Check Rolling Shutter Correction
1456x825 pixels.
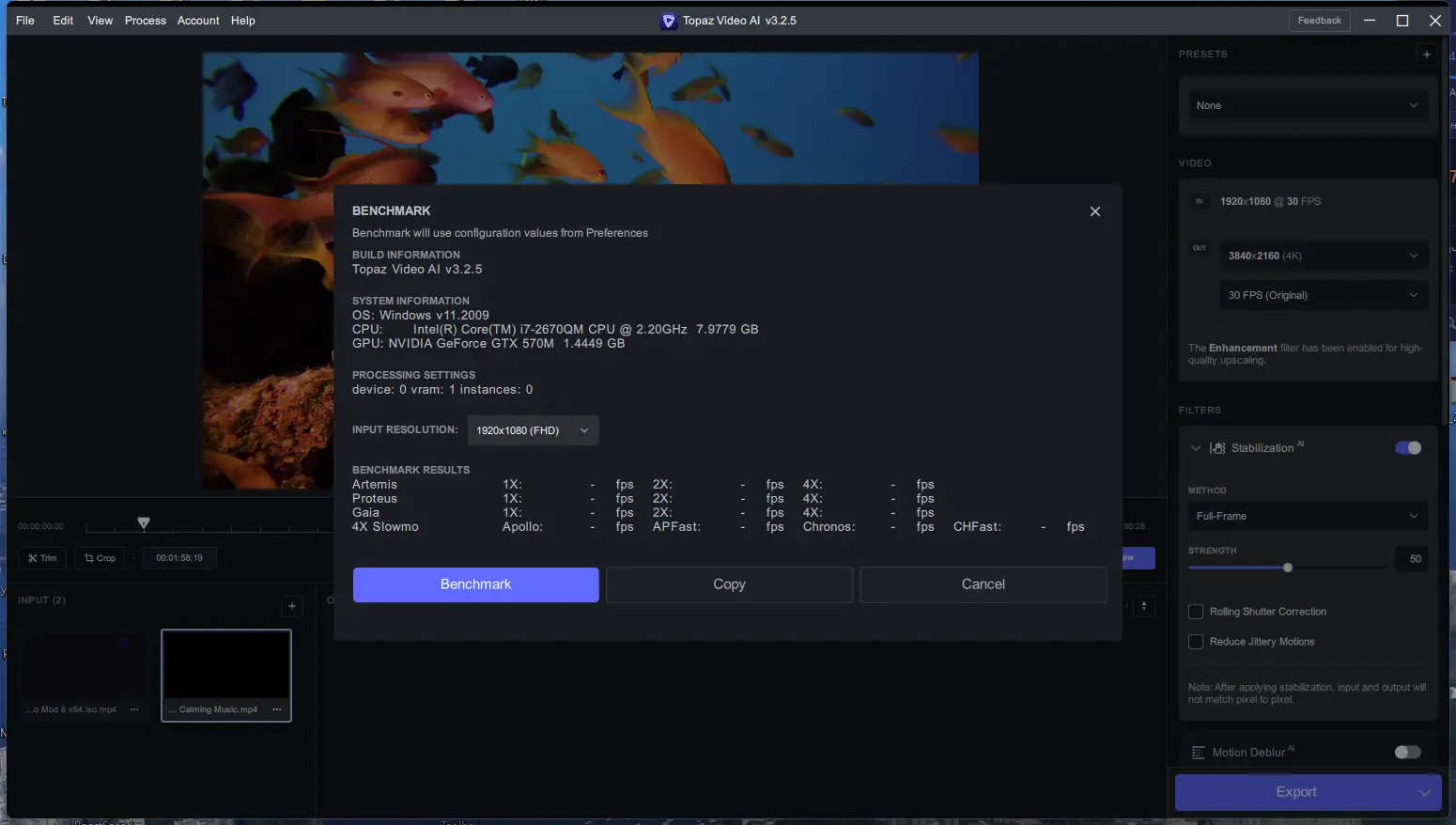tap(1196, 612)
